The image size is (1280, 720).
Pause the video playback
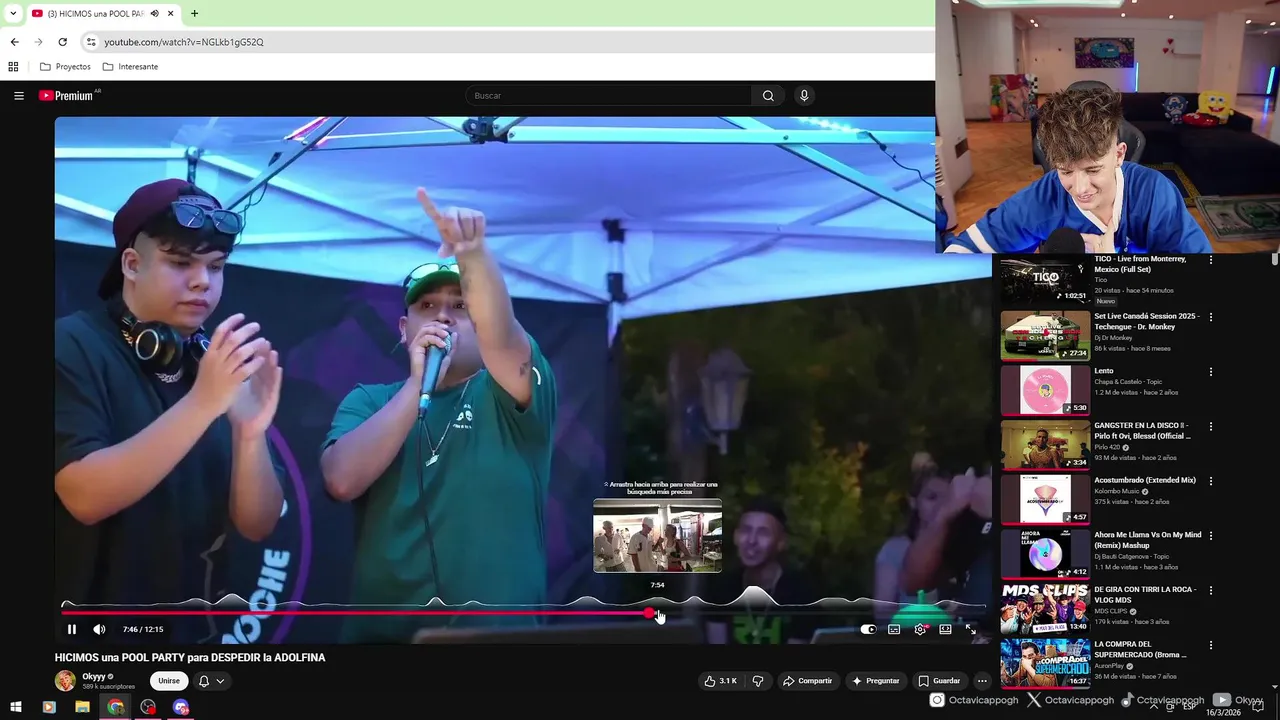[x=71, y=629]
